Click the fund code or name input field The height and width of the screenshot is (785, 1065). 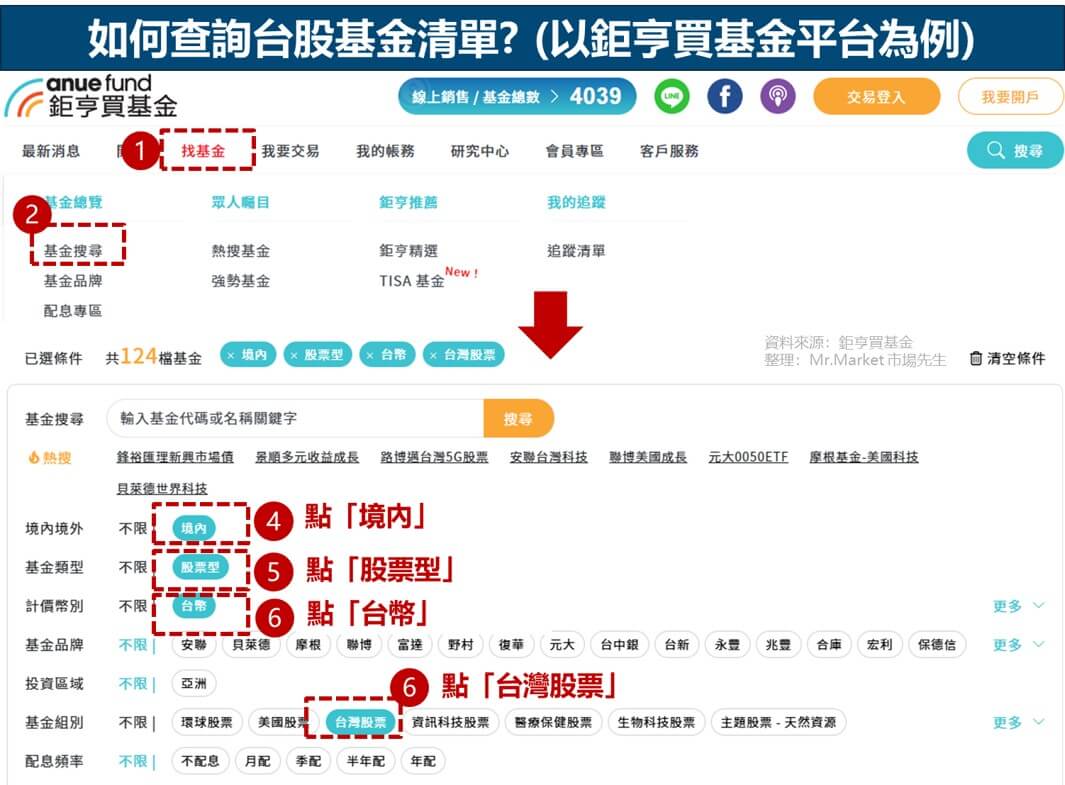(295, 418)
